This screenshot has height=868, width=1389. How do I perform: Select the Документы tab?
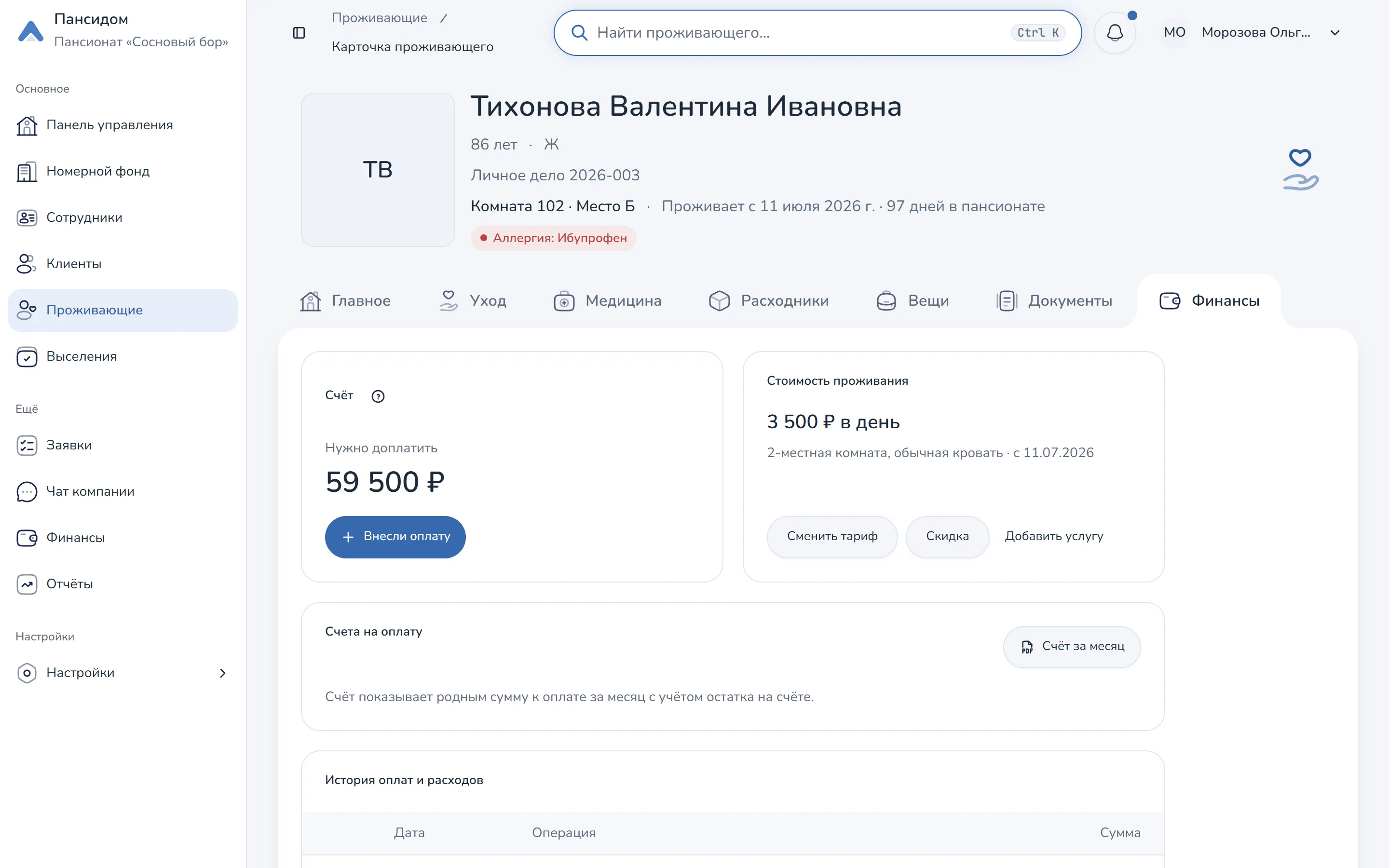pyautogui.click(x=1054, y=301)
